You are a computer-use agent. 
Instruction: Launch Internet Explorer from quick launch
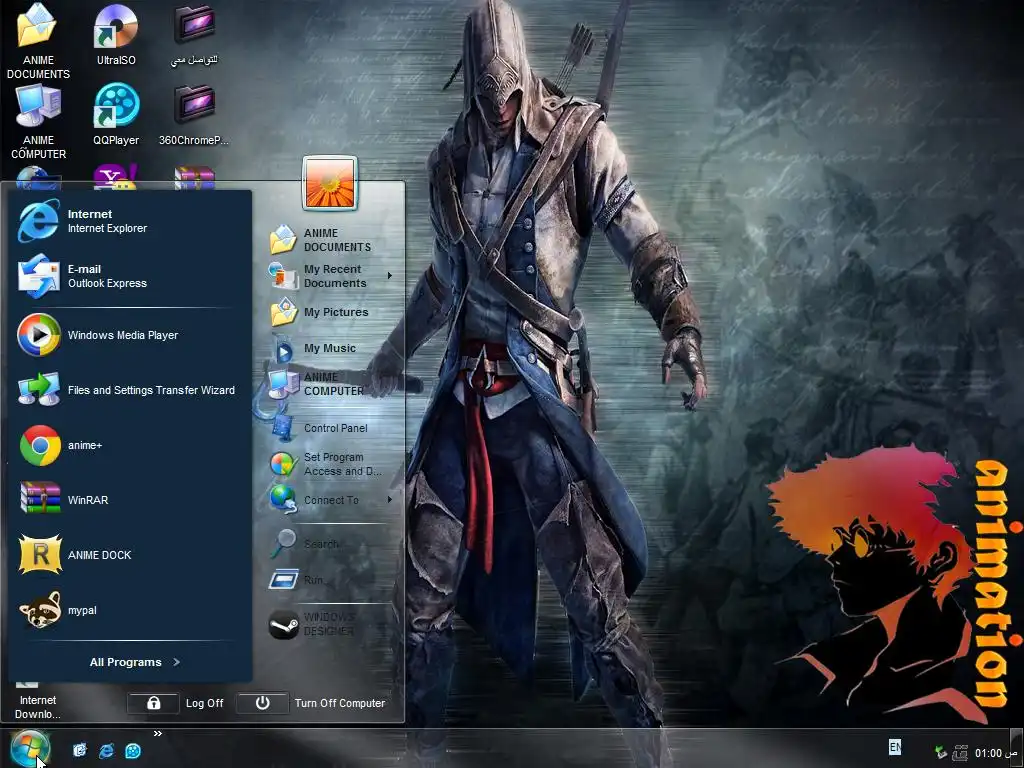click(x=106, y=750)
